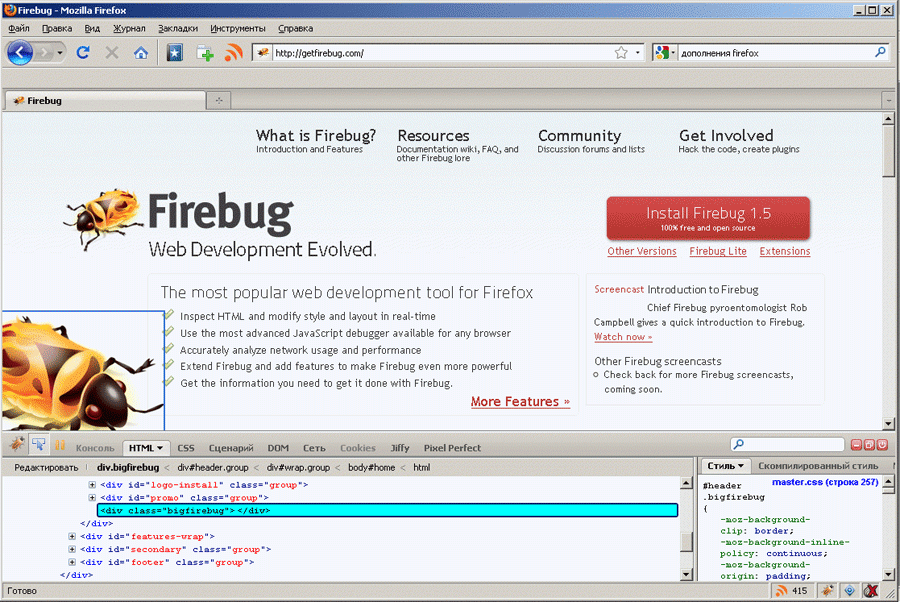This screenshot has height=602, width=900.
Task: Open the Журнал menu
Action: click(129, 28)
